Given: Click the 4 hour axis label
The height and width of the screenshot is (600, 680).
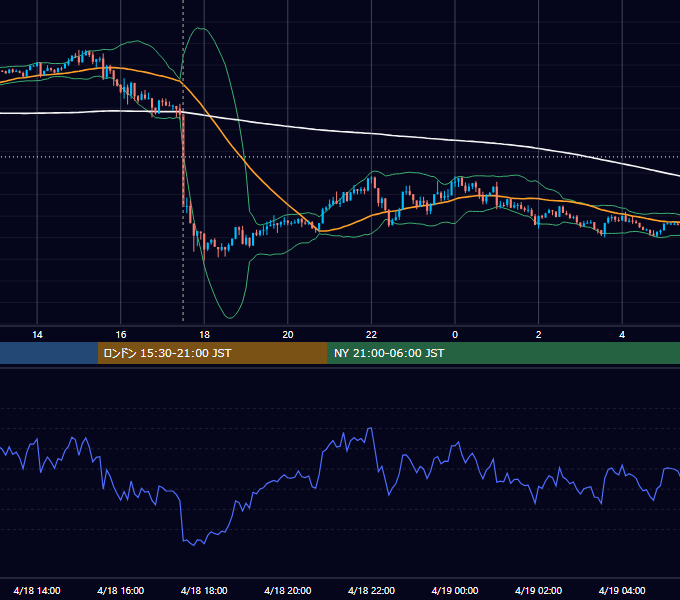Looking at the screenshot, I should tap(622, 335).
